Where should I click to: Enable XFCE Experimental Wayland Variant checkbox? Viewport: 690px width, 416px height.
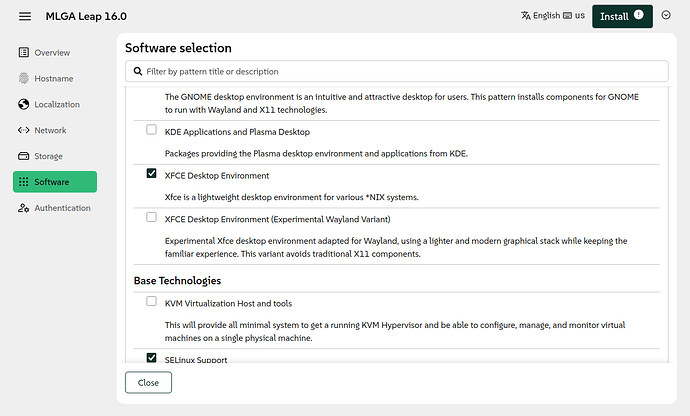click(151, 217)
